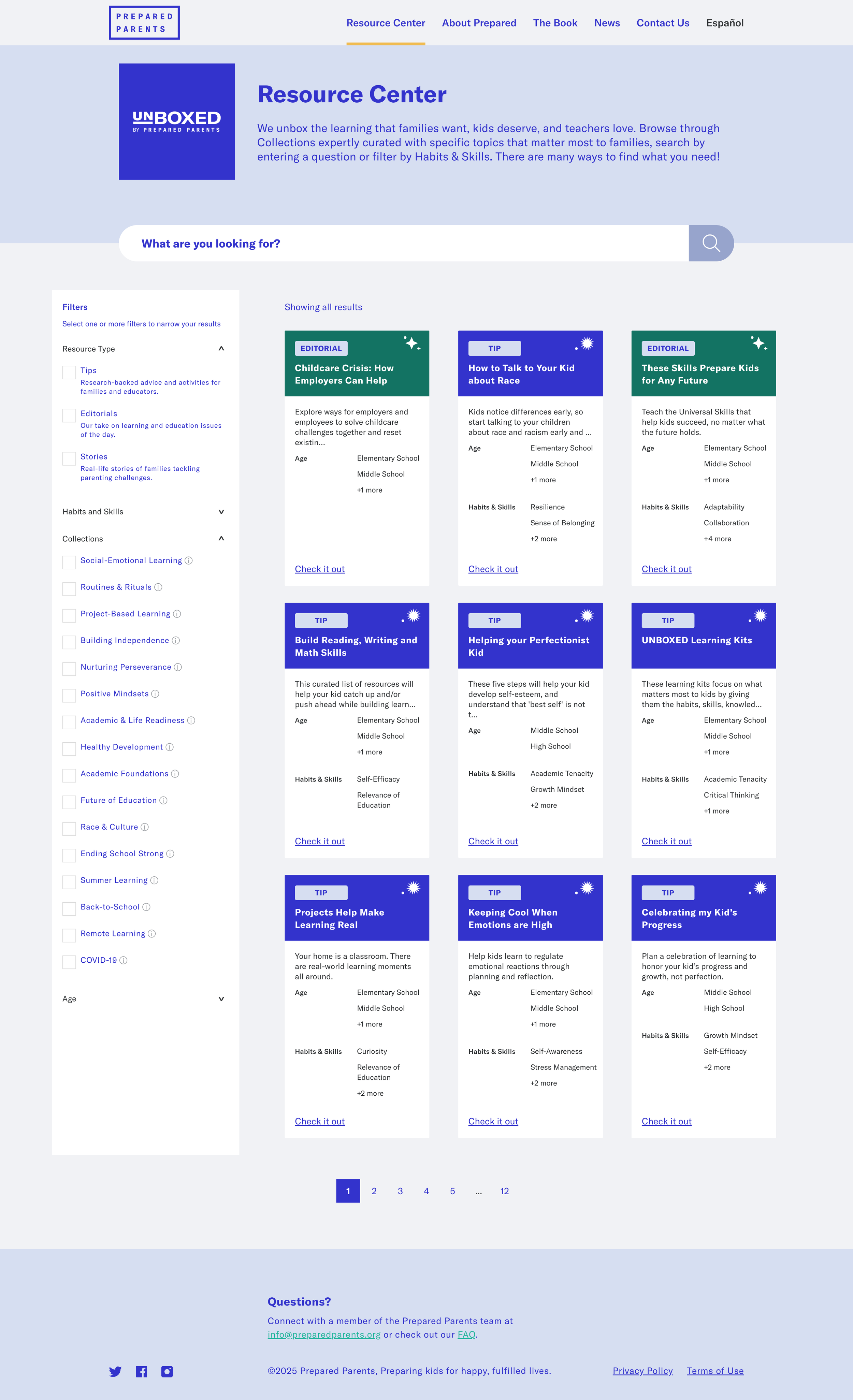
Task: Tick the Routines & Rituals checkbox
Action: (69, 589)
